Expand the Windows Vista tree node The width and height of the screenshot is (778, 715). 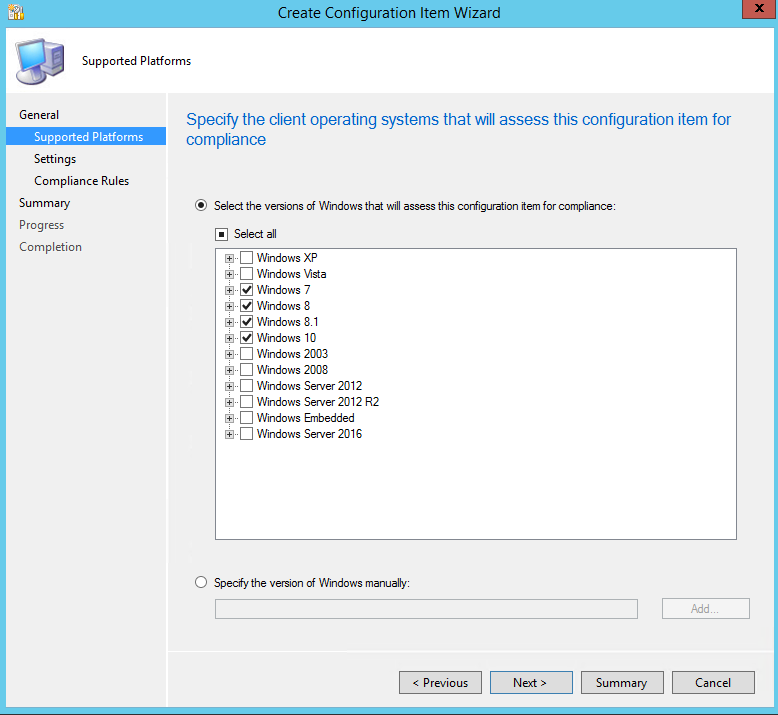click(x=230, y=274)
